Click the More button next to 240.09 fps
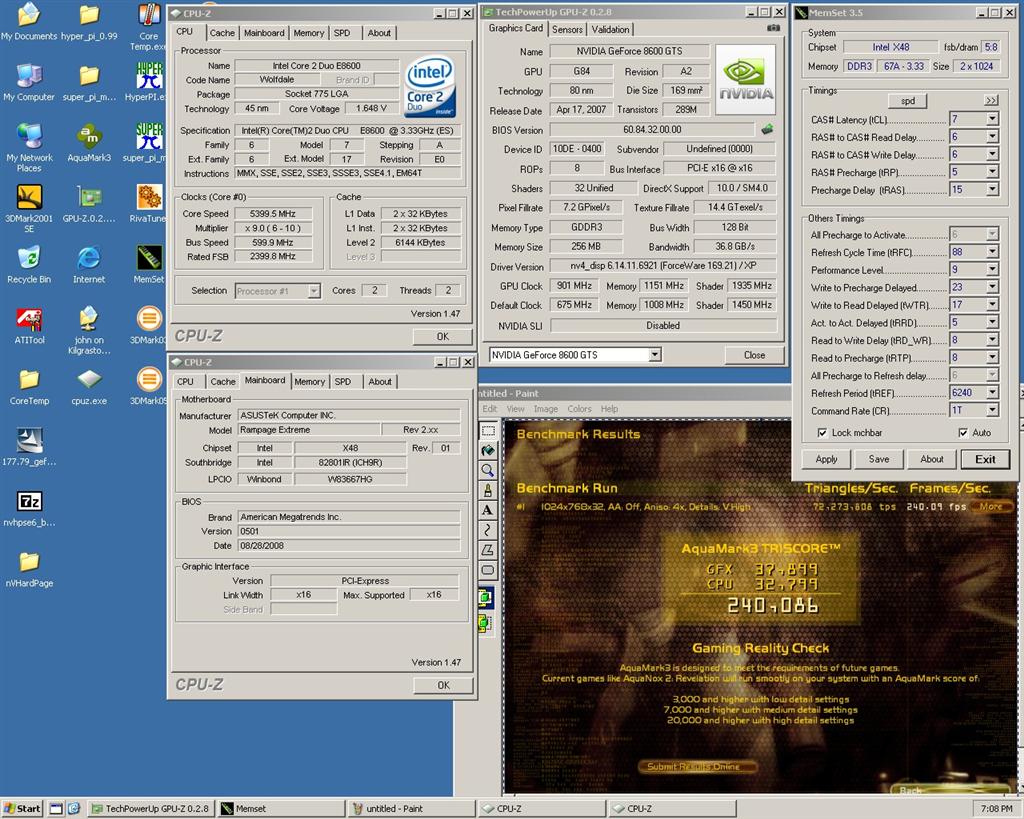The image size is (1024, 819). coord(991,506)
